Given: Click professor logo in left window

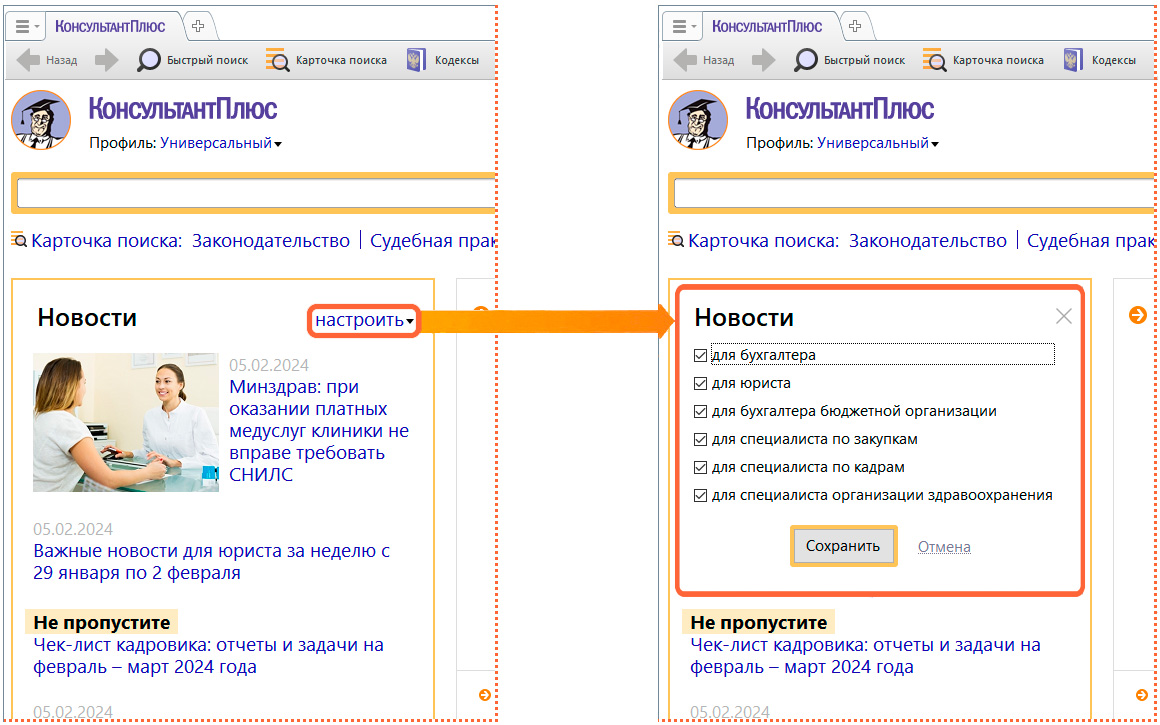Looking at the screenshot, I should tap(41, 119).
